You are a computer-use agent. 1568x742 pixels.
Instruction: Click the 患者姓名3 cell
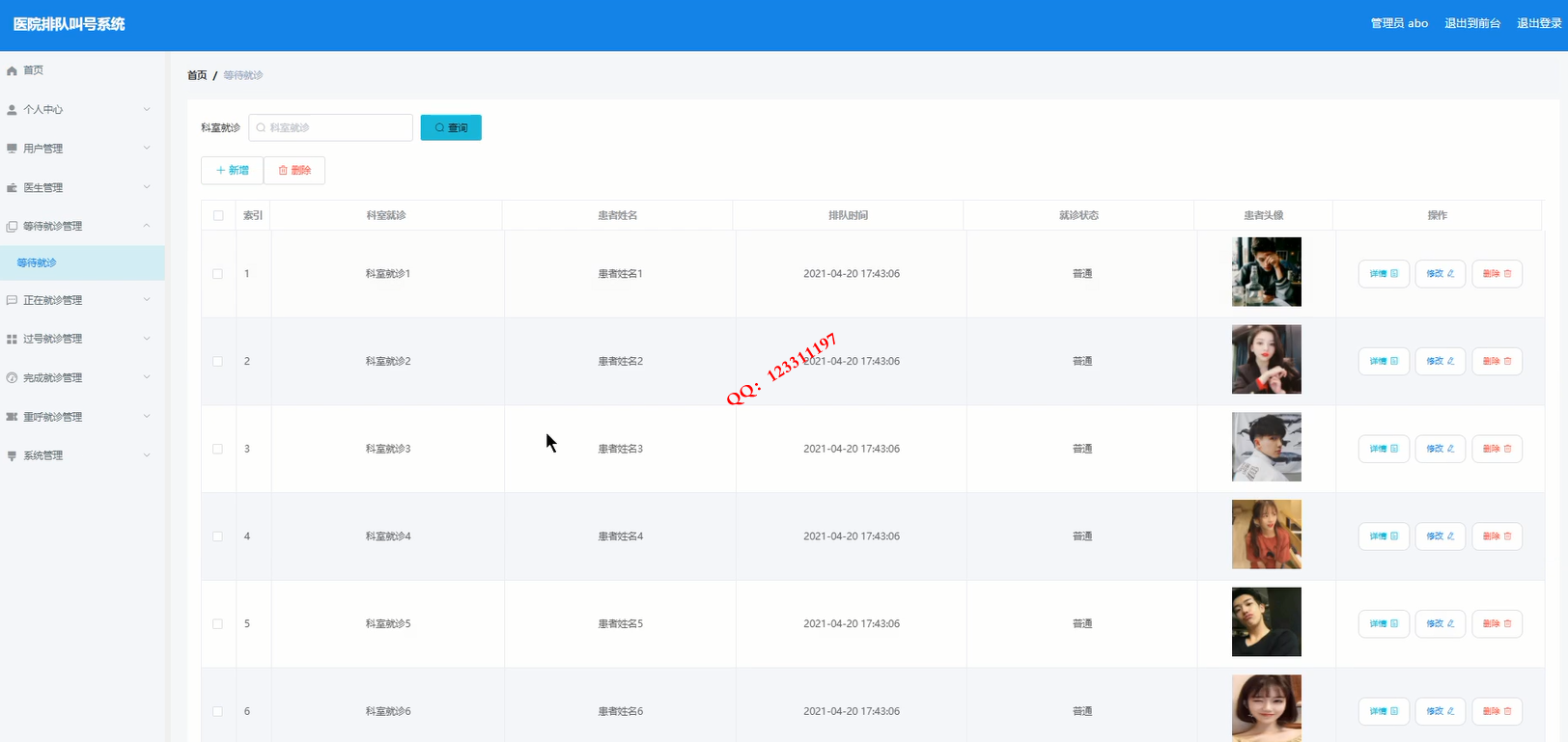pyautogui.click(x=620, y=449)
